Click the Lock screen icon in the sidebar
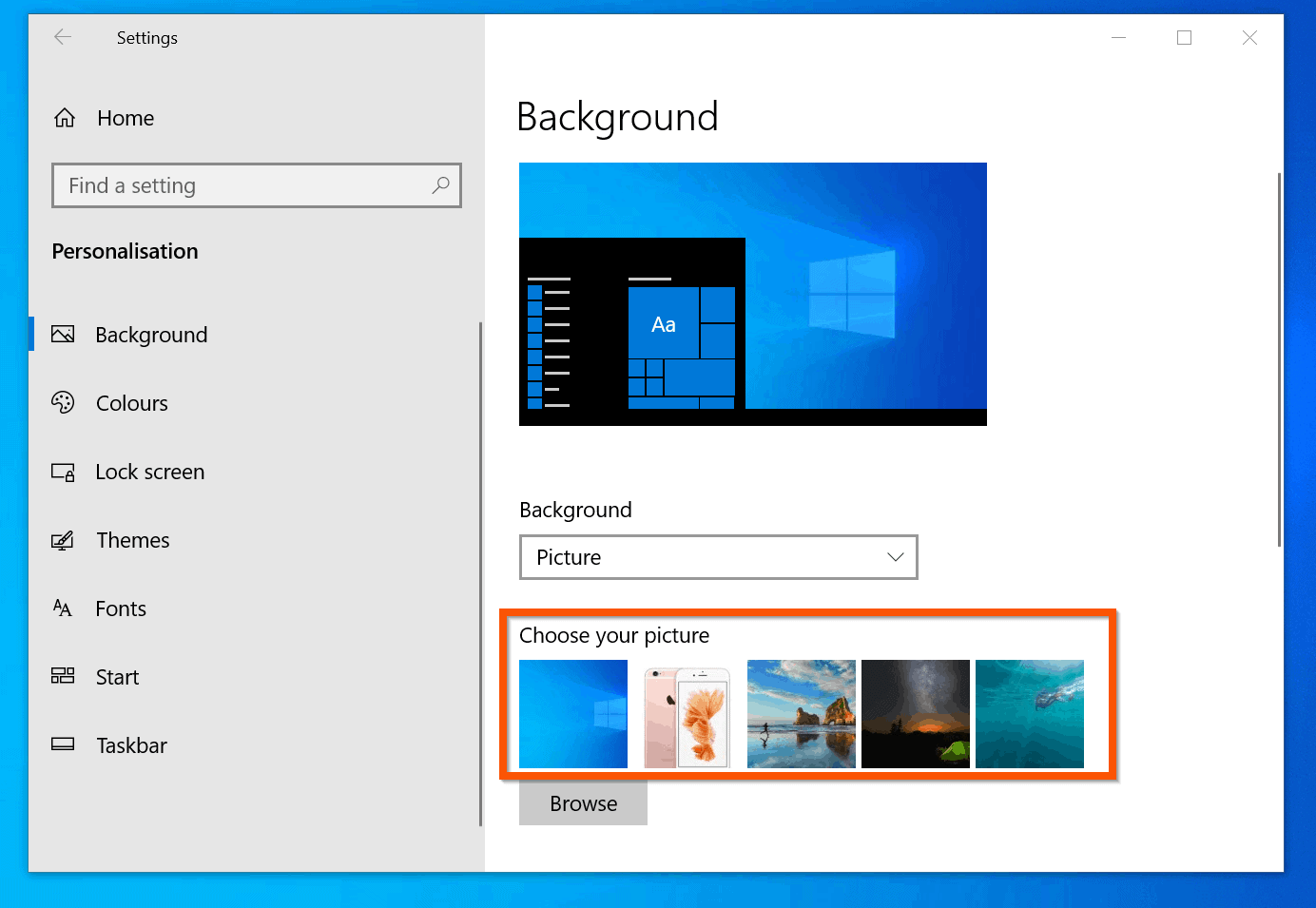This screenshot has height=908, width=1316. [x=63, y=472]
